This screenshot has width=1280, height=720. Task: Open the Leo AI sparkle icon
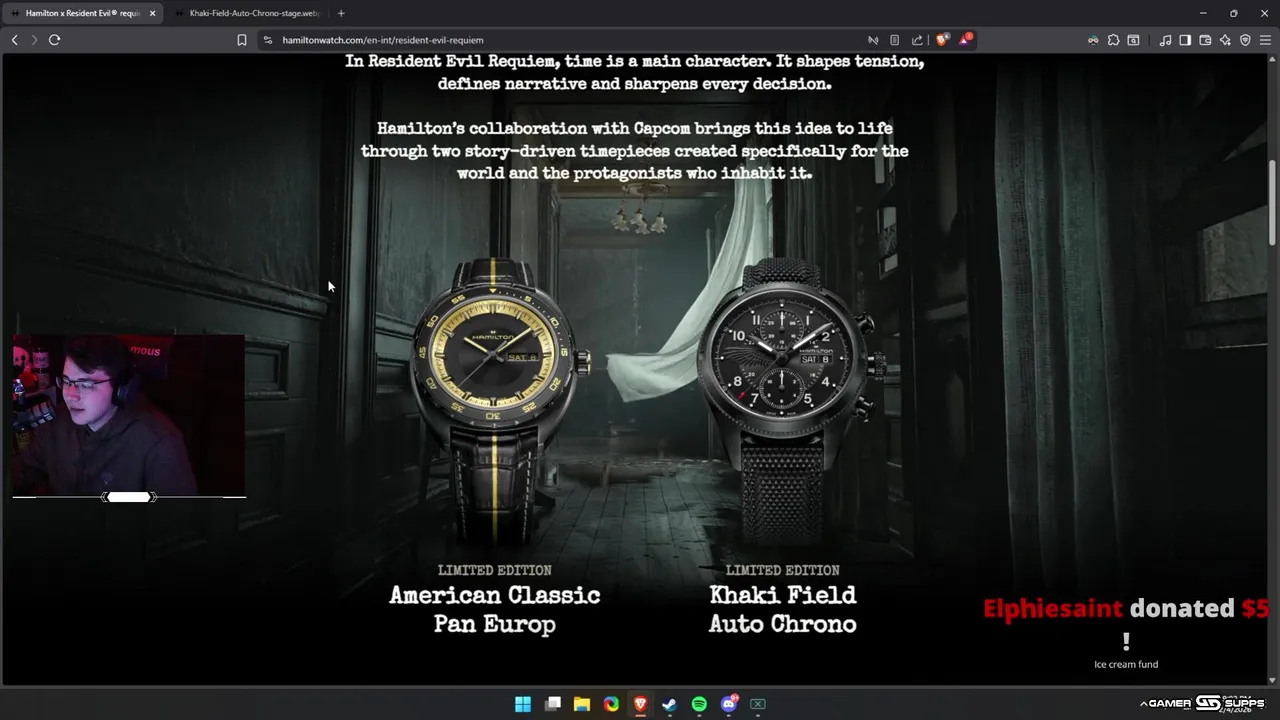1225,40
